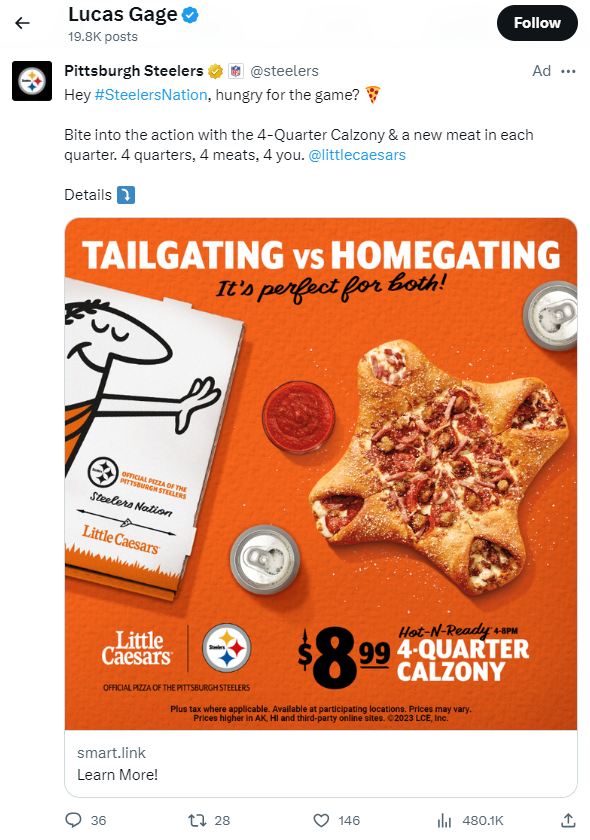Open the Ad options menu
Viewport: 590px width, 840px height.
pos(569,71)
